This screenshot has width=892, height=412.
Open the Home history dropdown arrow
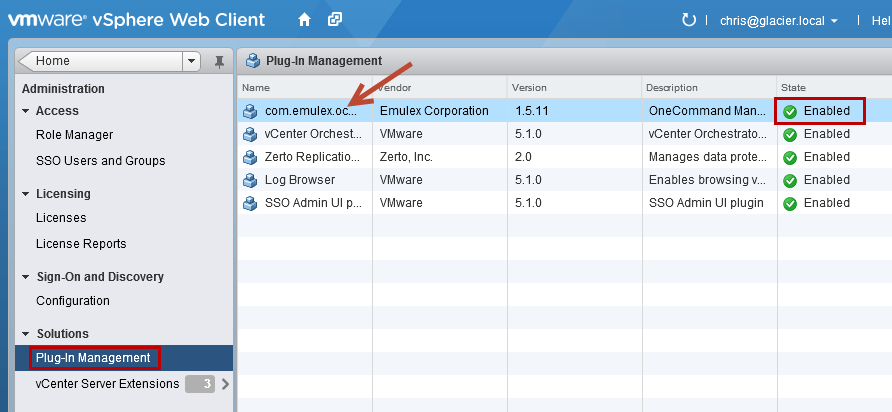click(x=191, y=61)
